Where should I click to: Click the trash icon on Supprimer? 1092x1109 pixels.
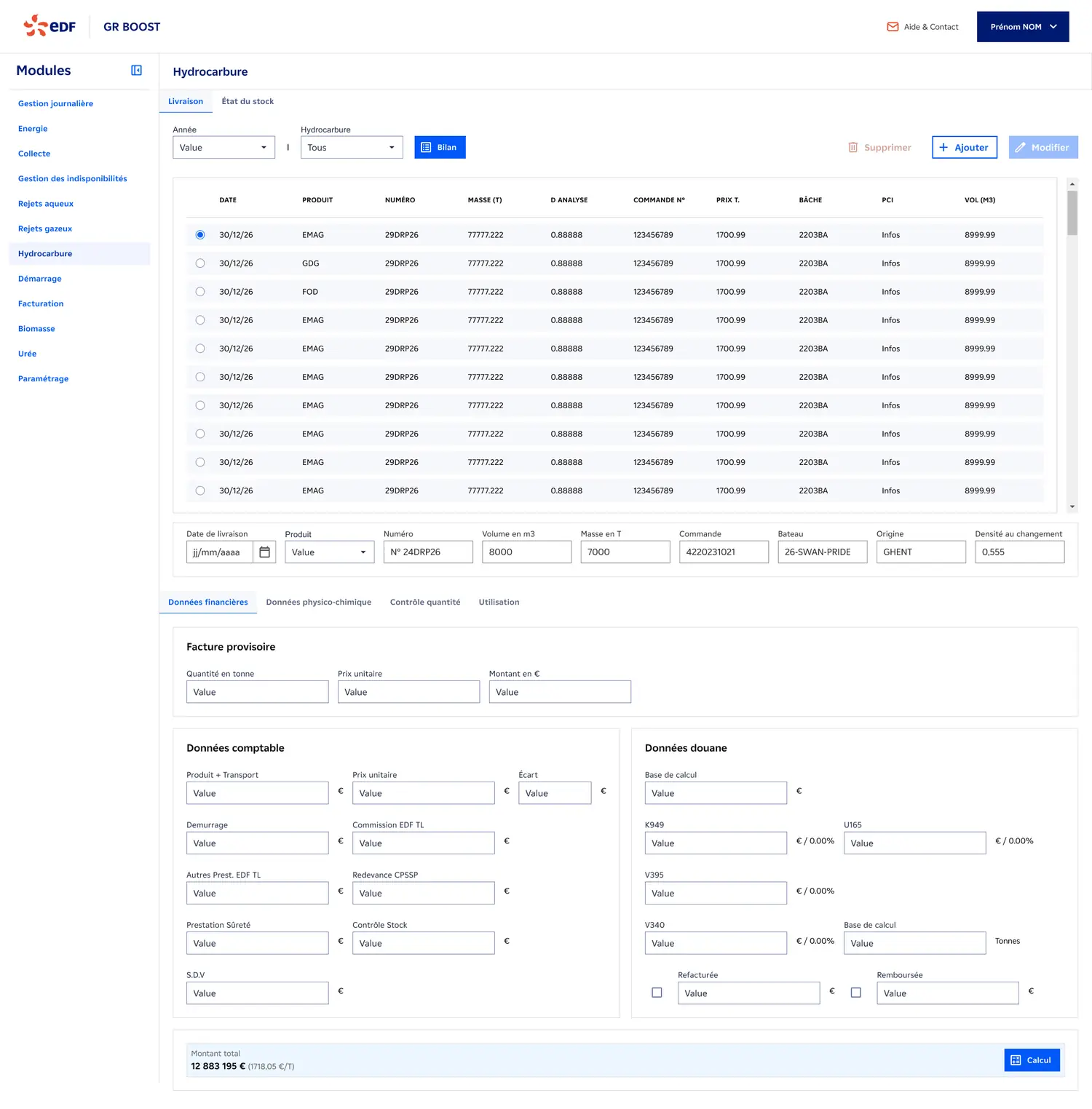coord(853,148)
